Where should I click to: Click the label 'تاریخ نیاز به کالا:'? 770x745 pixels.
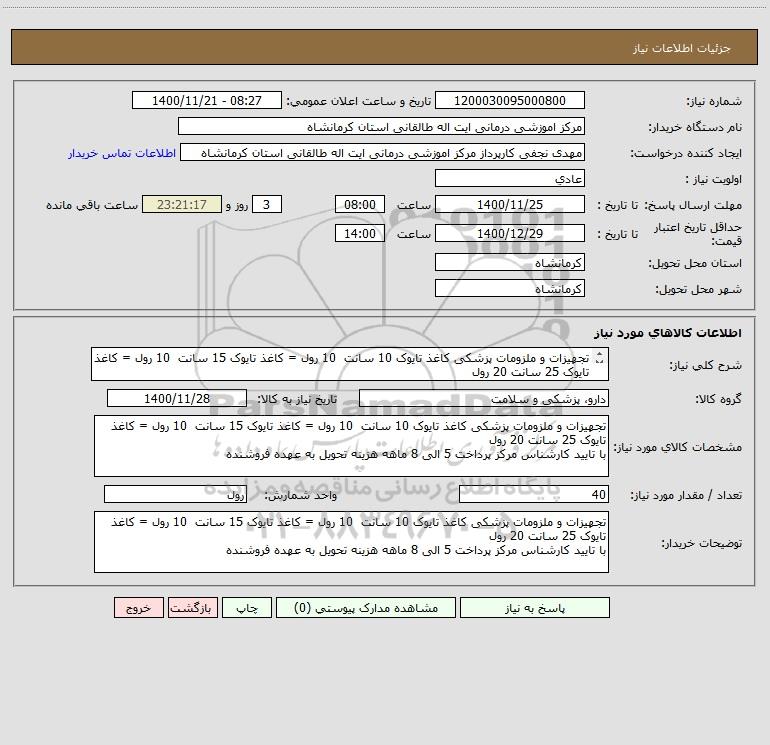(x=297, y=399)
